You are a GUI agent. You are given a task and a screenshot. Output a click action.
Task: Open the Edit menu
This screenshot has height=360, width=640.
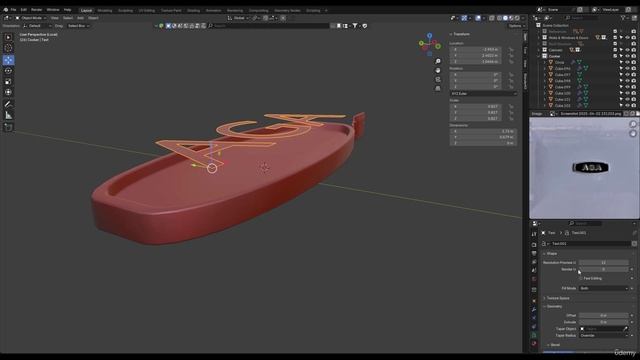click(24, 10)
